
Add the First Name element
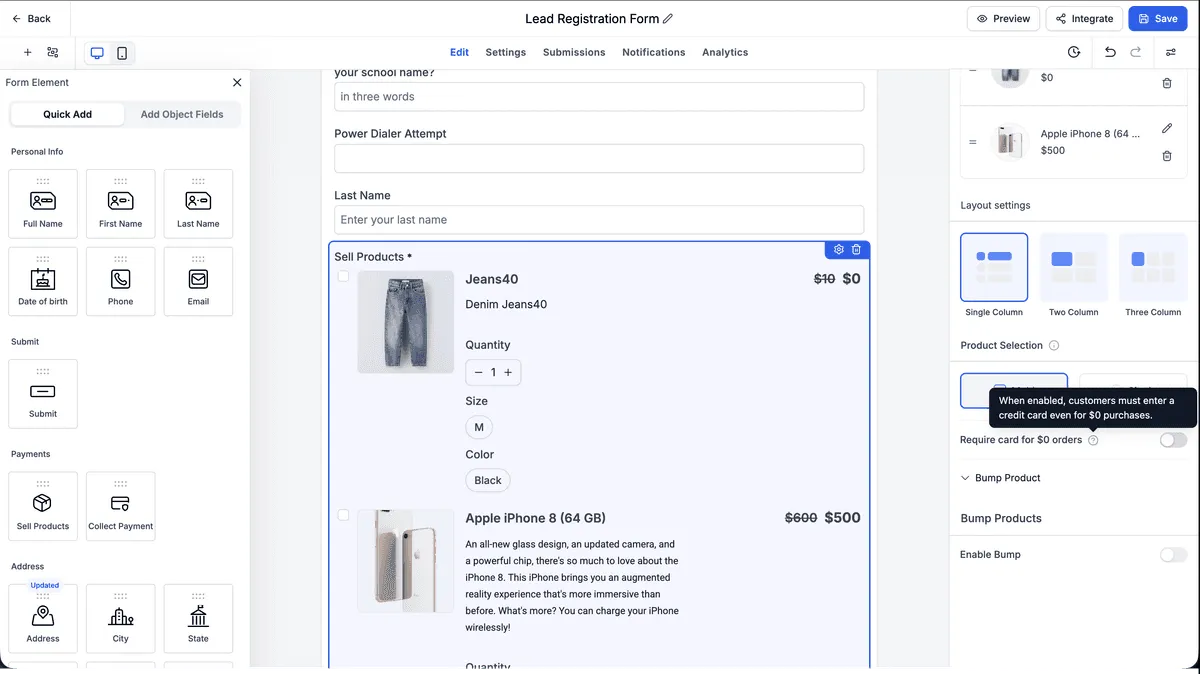point(121,204)
